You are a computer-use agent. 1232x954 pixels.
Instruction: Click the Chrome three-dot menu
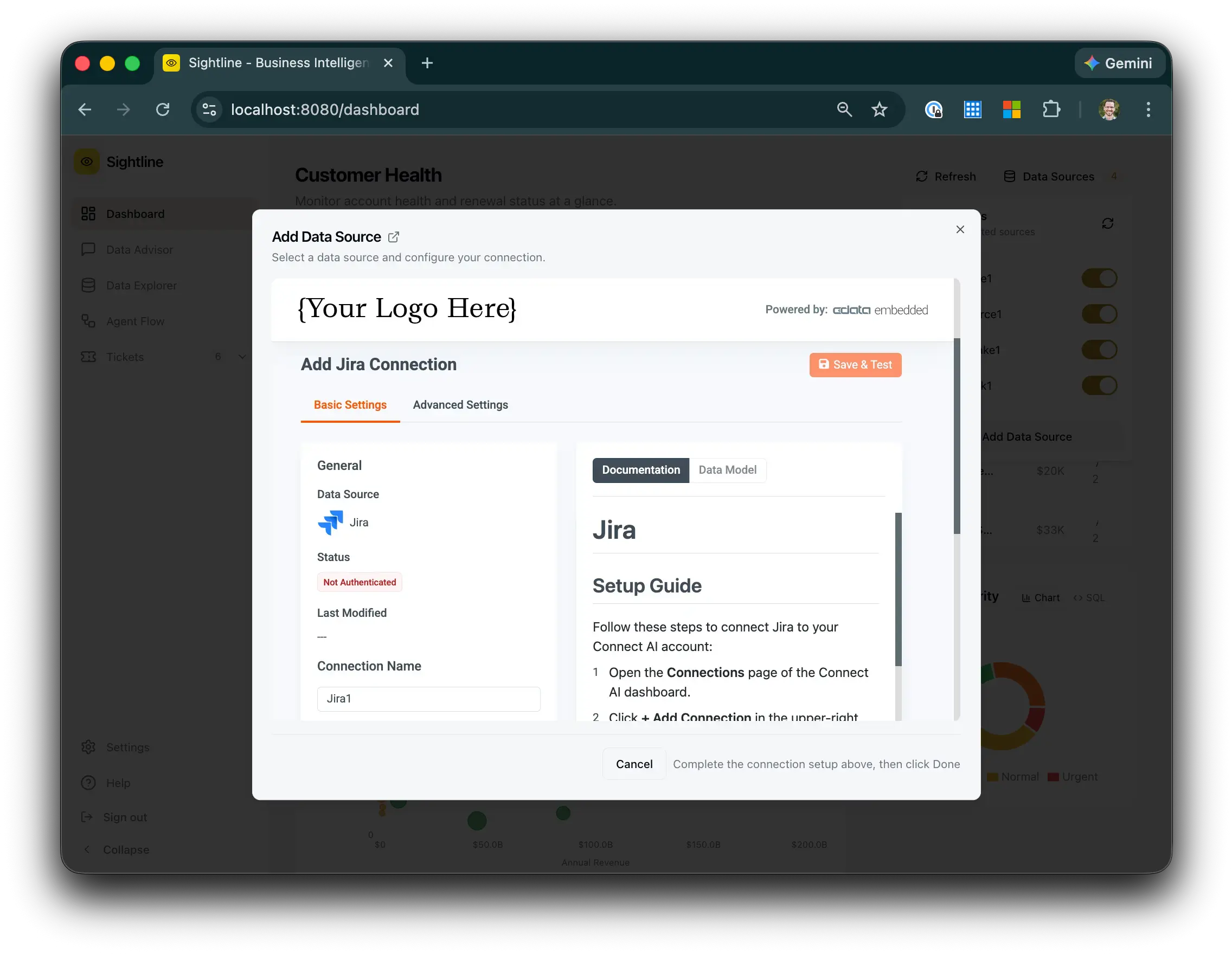pyautogui.click(x=1147, y=109)
